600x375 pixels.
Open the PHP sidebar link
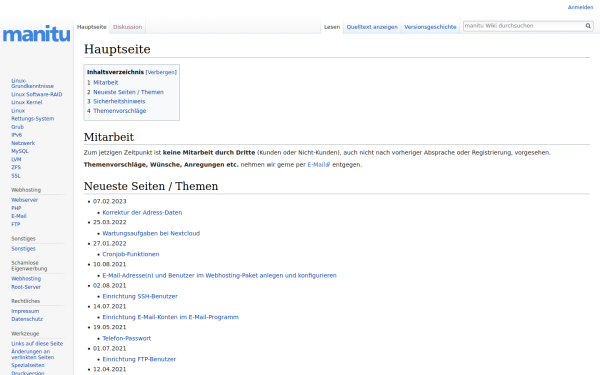(16, 208)
